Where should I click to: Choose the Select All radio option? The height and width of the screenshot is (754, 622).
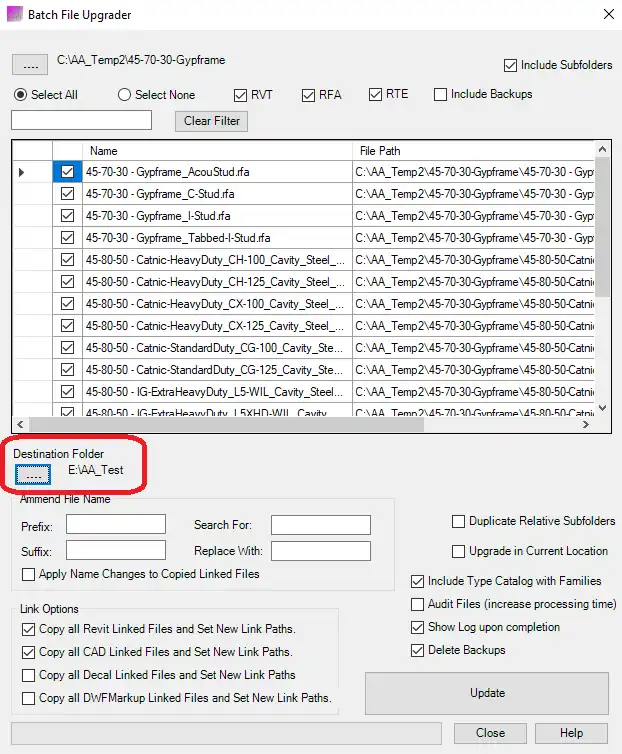click(20, 95)
